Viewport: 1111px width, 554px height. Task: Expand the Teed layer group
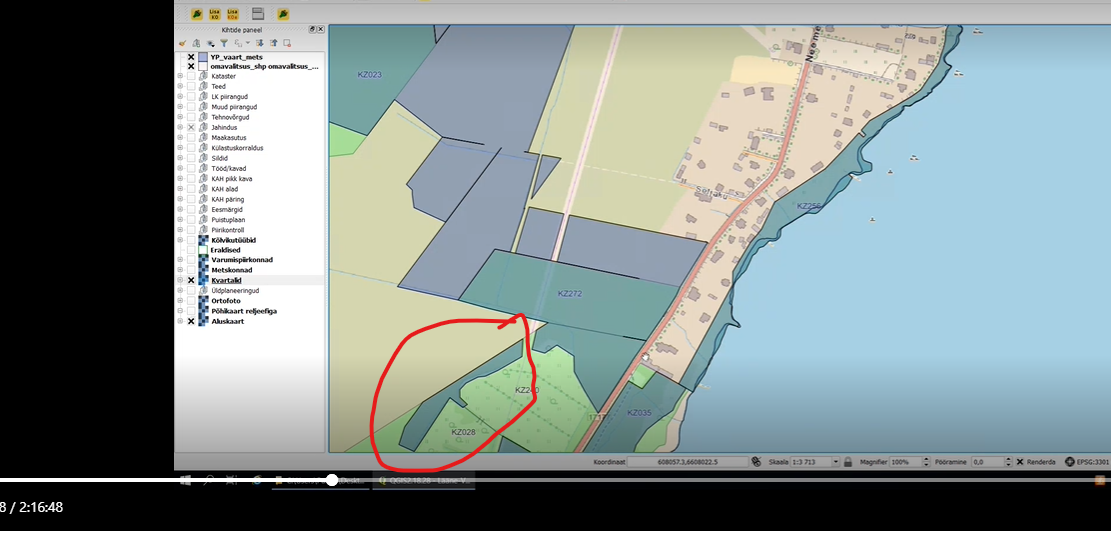pos(180,87)
